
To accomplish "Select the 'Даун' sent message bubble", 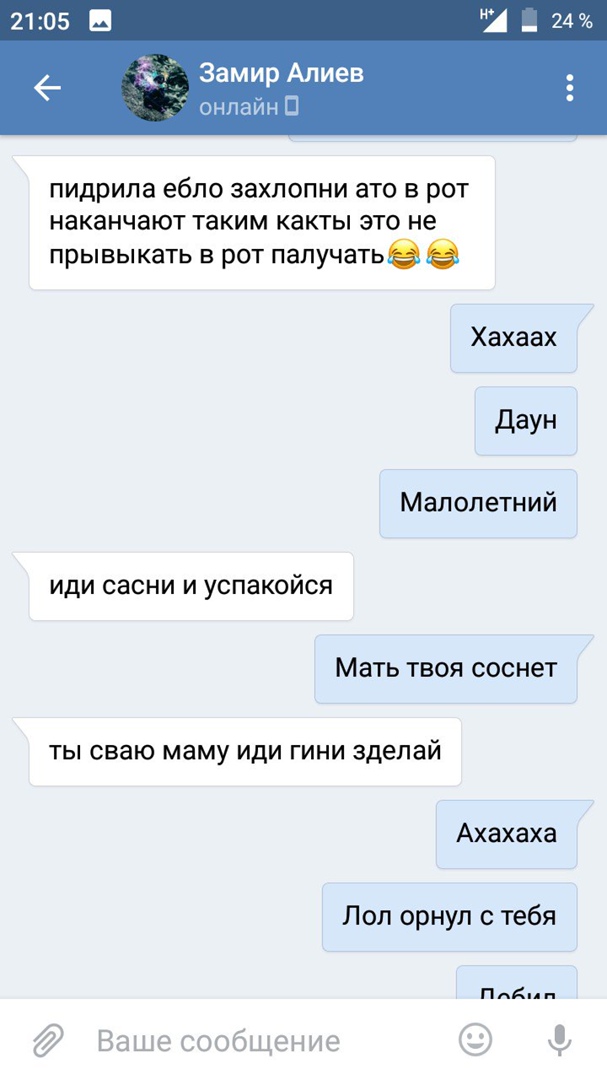I will tap(526, 421).
